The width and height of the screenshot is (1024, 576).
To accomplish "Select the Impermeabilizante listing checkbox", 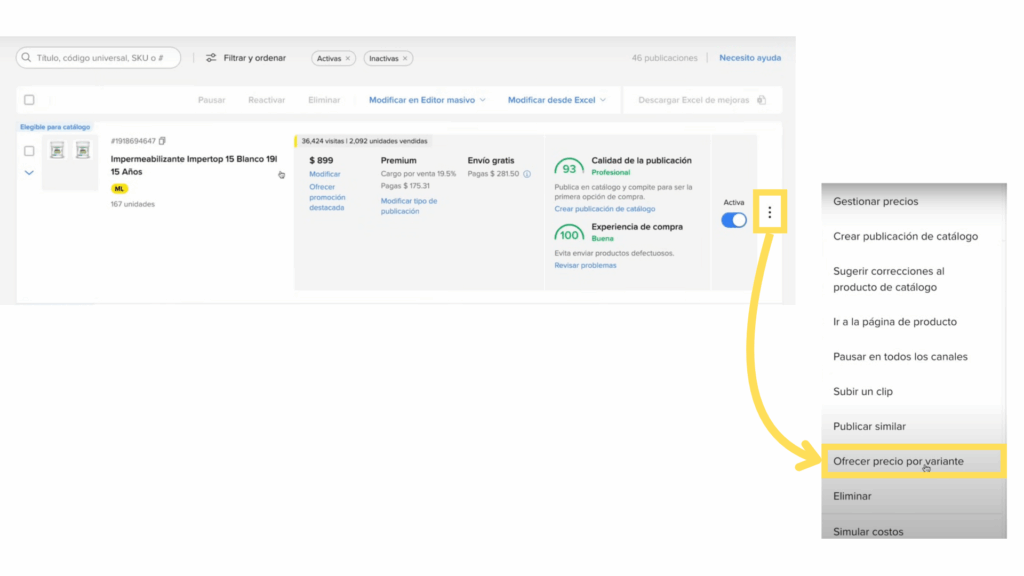I will (29, 151).
